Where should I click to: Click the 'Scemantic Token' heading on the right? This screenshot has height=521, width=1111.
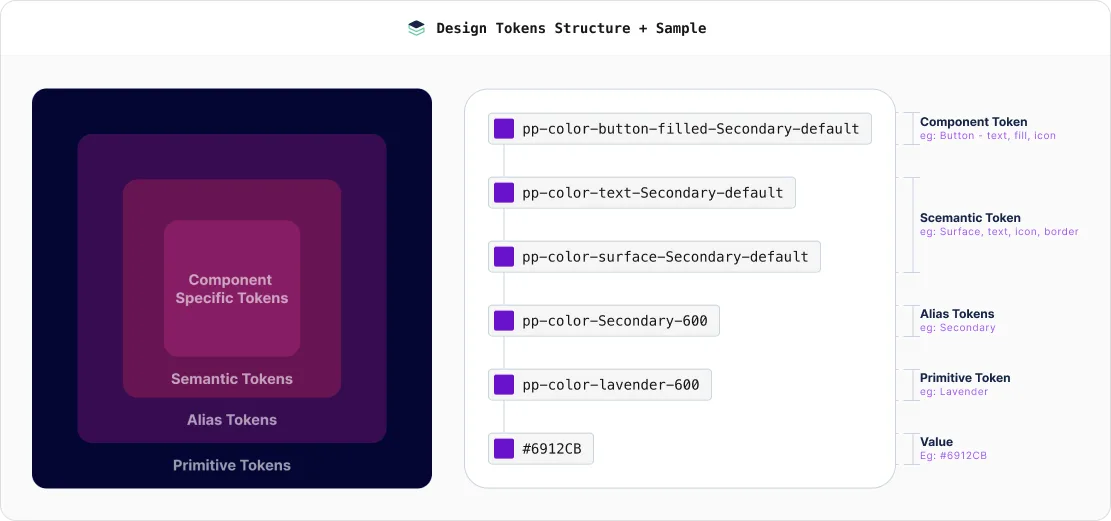point(970,218)
